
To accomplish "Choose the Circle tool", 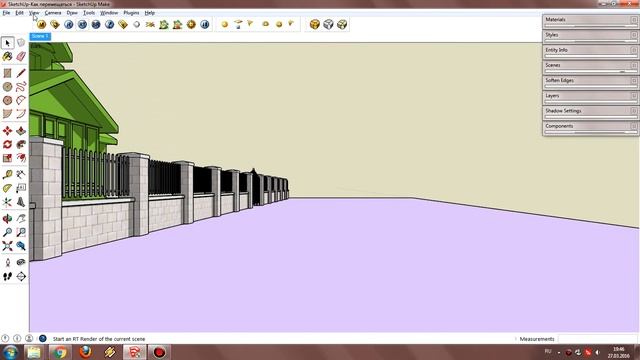I will pos(7,87).
